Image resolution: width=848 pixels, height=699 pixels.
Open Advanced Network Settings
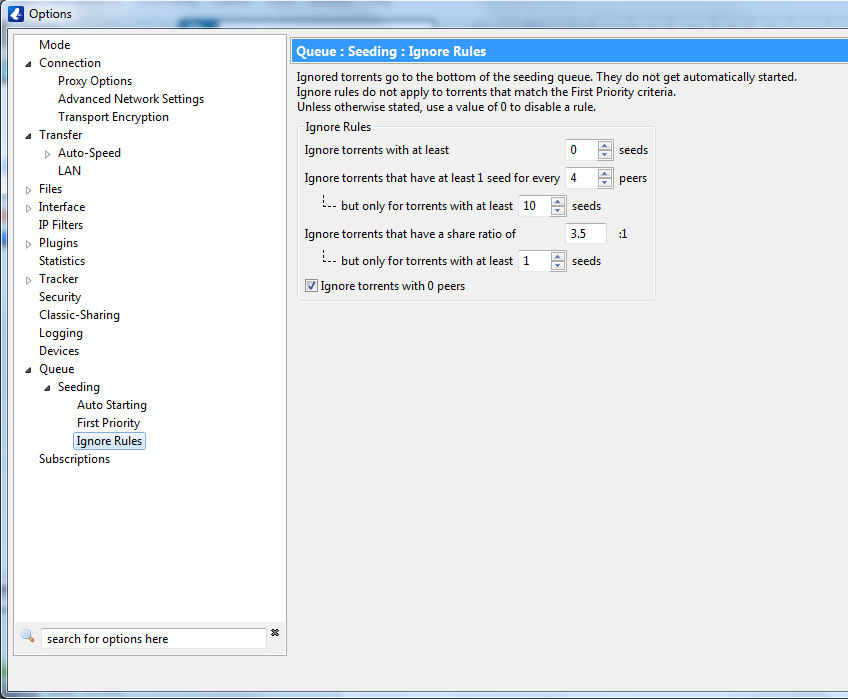[x=131, y=99]
